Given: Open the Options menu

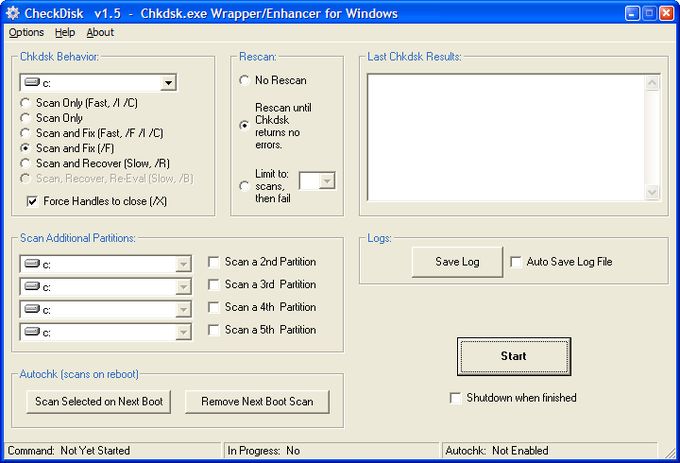Looking at the screenshot, I should (x=26, y=33).
